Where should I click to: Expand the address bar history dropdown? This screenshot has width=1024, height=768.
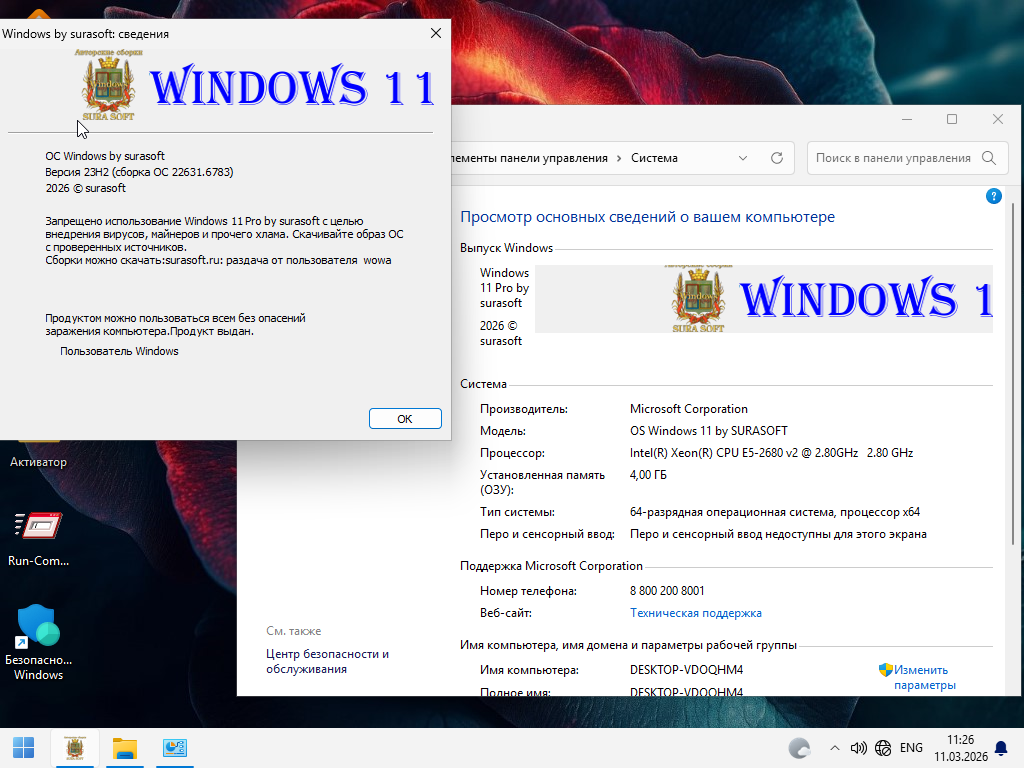click(743, 158)
